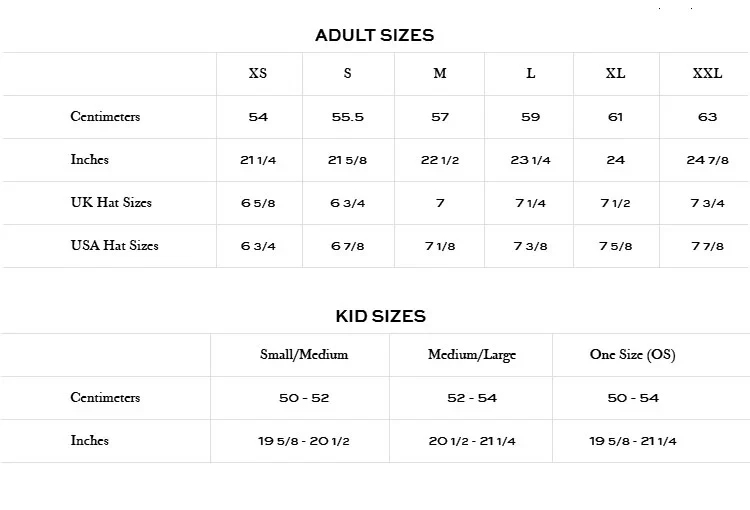Click the Medium/Large kid column header
The width and height of the screenshot is (750, 510).
point(472,355)
